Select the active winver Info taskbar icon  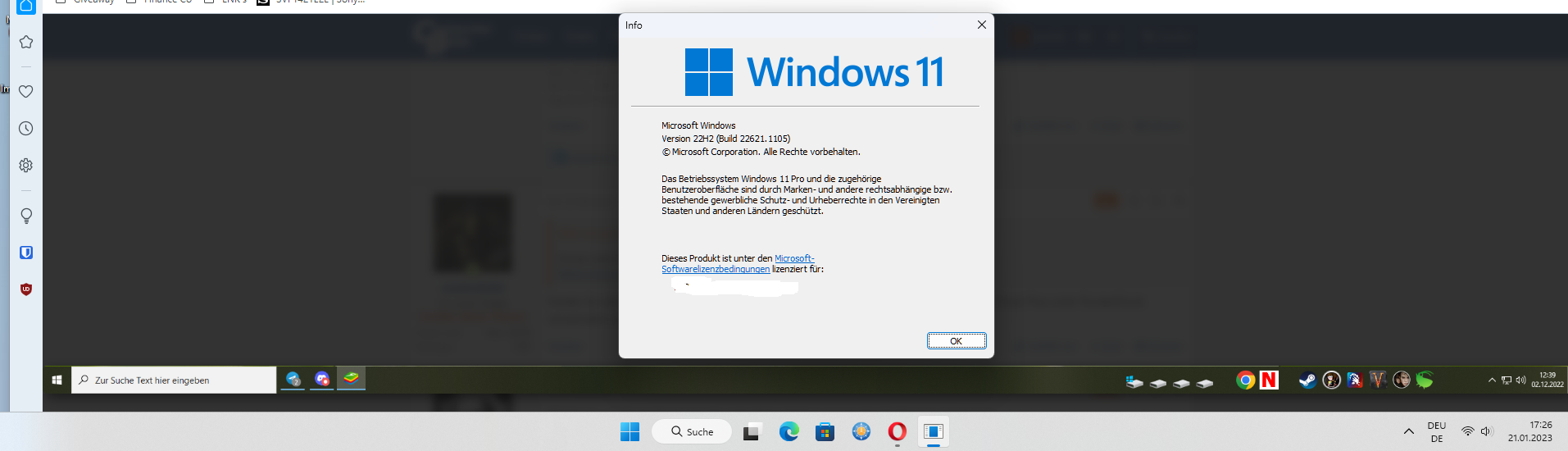point(933,431)
